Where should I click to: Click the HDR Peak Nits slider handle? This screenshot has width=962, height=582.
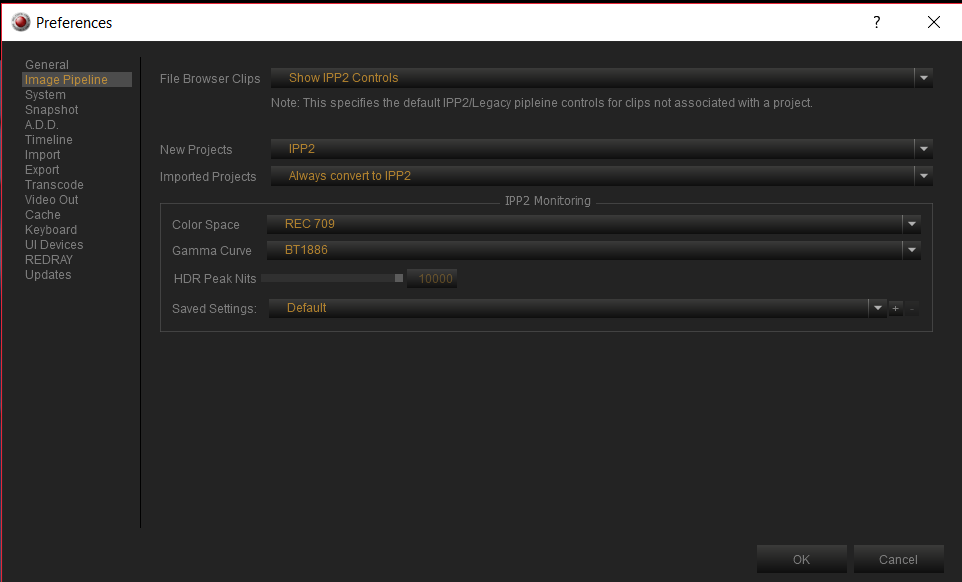click(399, 278)
